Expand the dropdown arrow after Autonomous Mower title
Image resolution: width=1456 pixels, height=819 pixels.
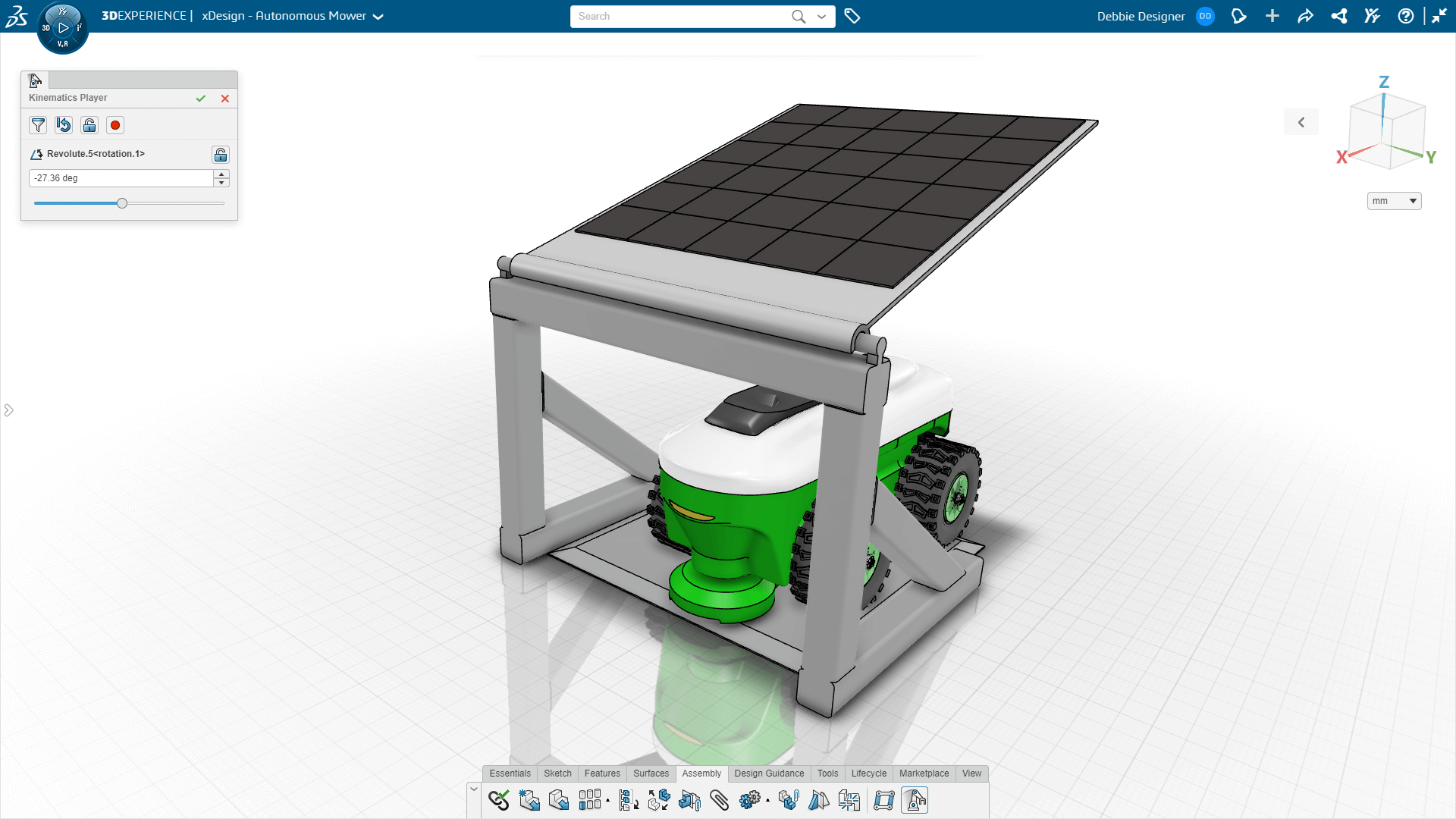pyautogui.click(x=378, y=17)
